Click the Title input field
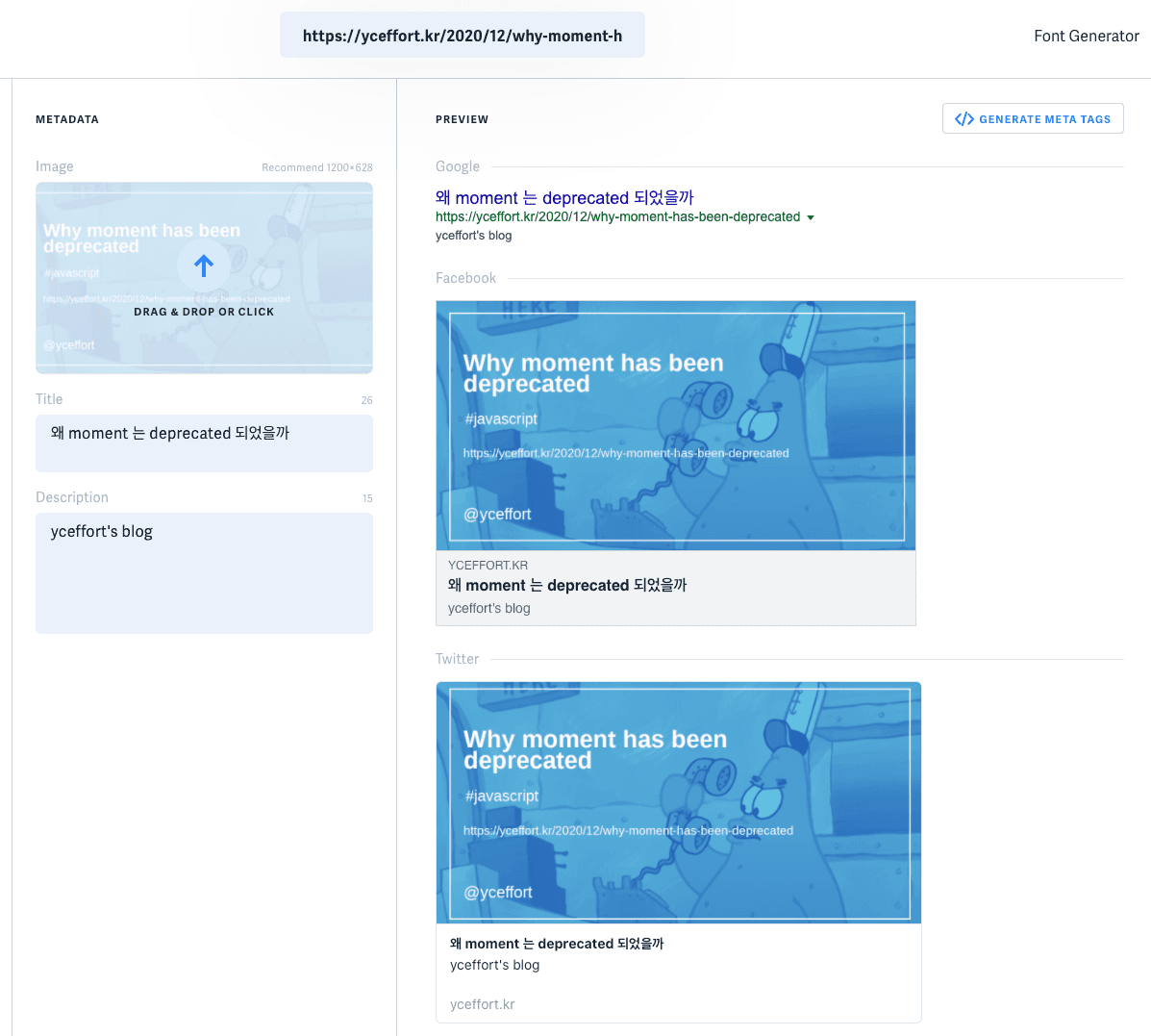The height and width of the screenshot is (1036, 1151). [204, 442]
